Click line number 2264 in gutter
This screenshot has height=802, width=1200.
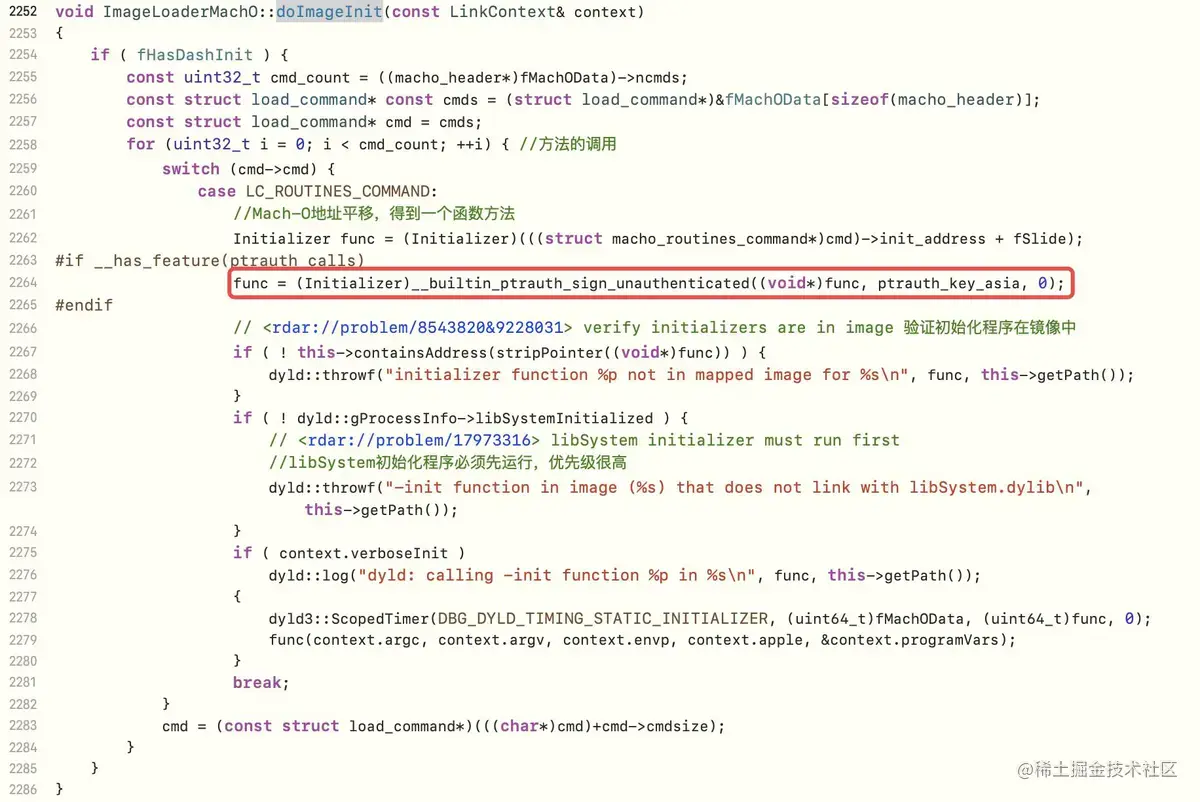22,284
